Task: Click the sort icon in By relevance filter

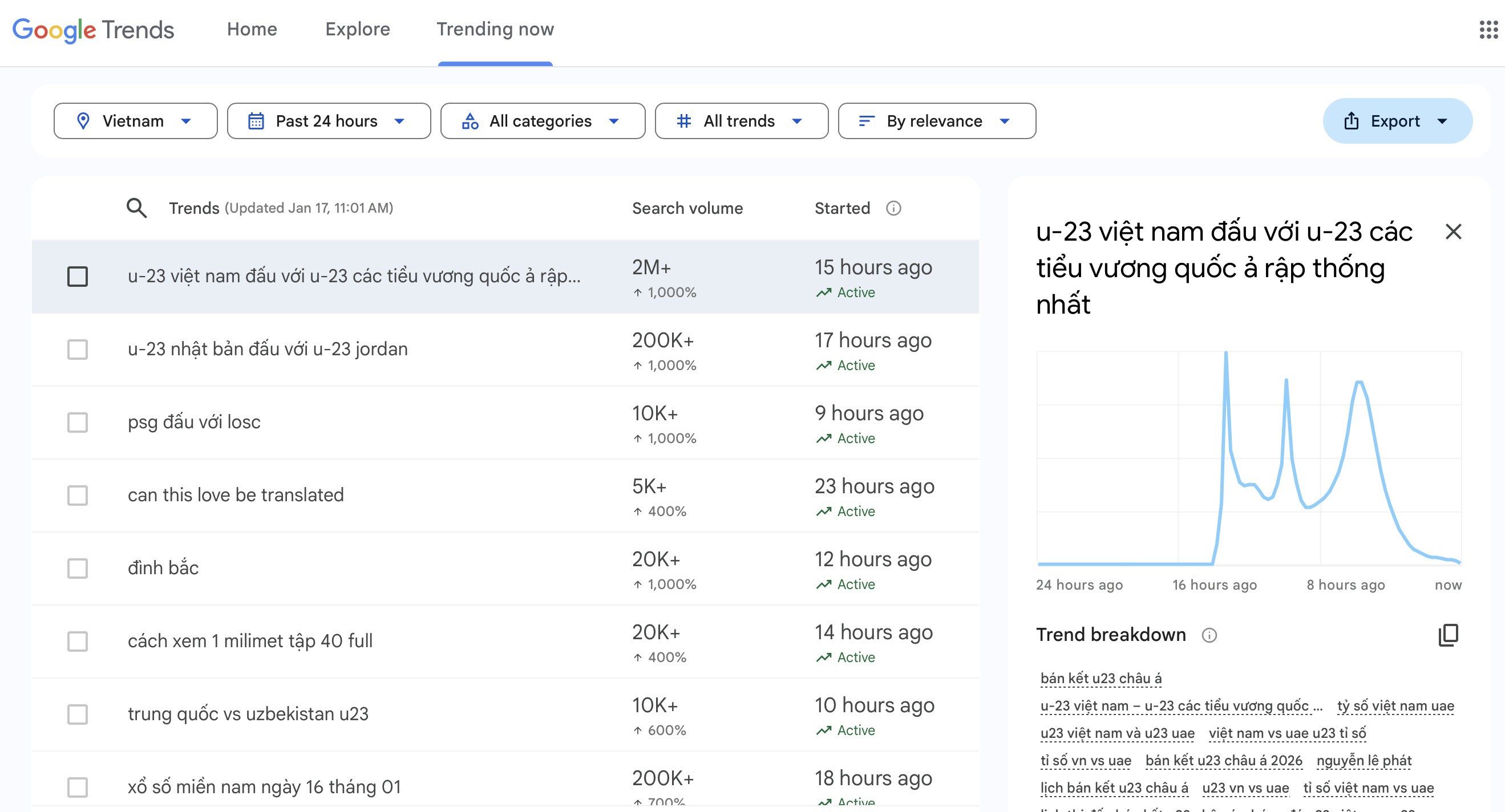Action: pos(867,121)
